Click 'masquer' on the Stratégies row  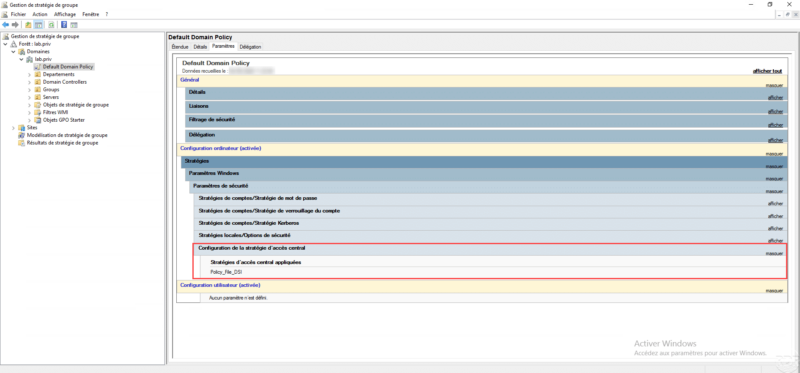coord(774,166)
